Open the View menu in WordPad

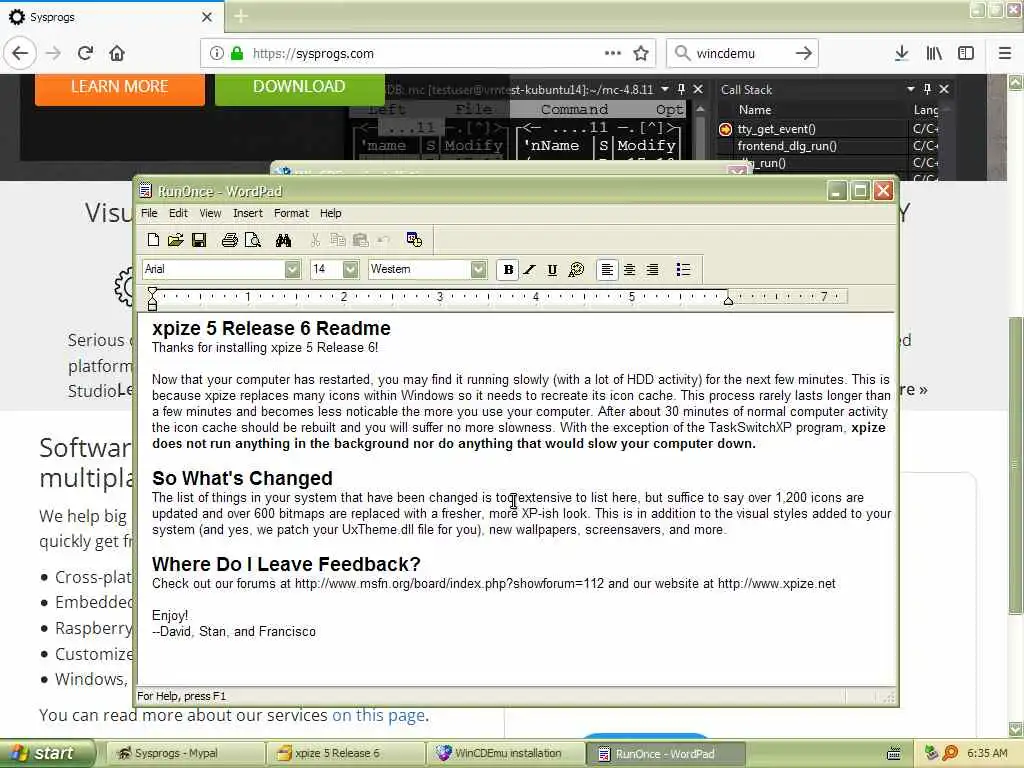[210, 213]
